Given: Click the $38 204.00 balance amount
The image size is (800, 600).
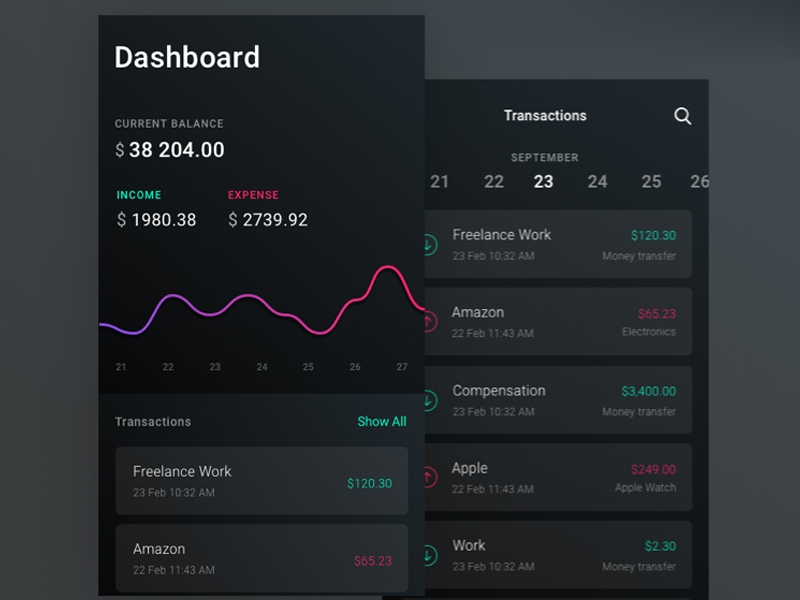Looking at the screenshot, I should pyautogui.click(x=170, y=150).
